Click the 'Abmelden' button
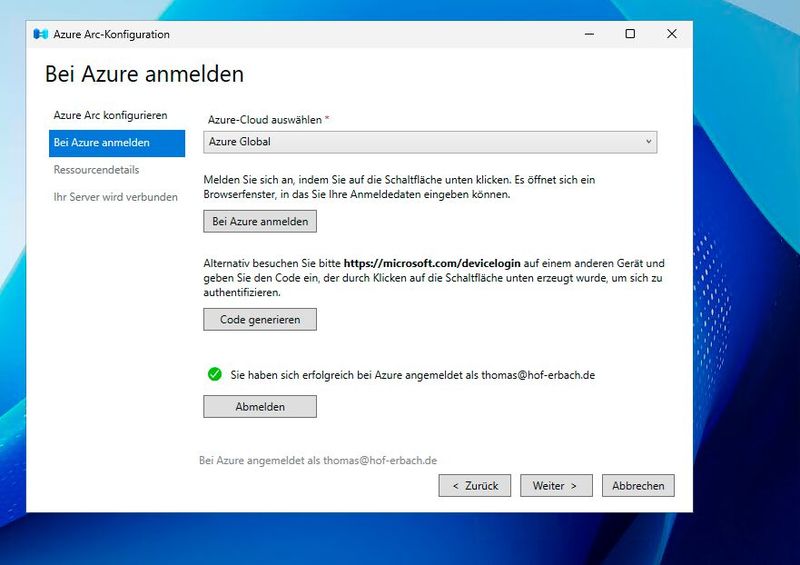This screenshot has height=565, width=800. [260, 407]
